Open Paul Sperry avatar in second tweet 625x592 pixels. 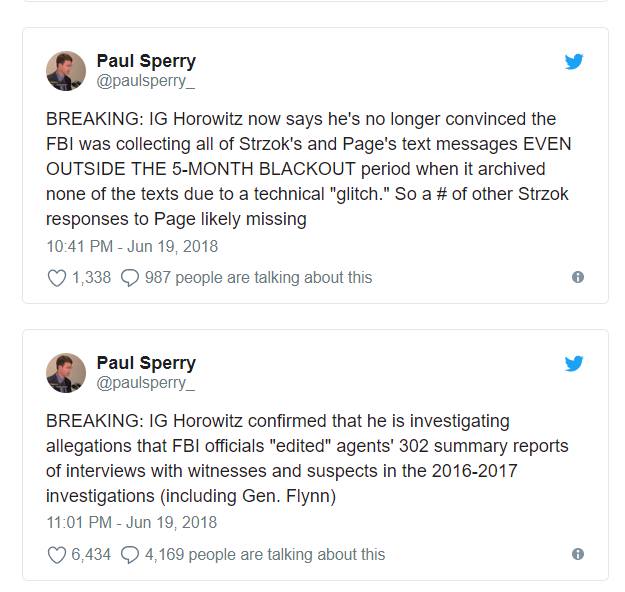pyautogui.click(x=66, y=373)
